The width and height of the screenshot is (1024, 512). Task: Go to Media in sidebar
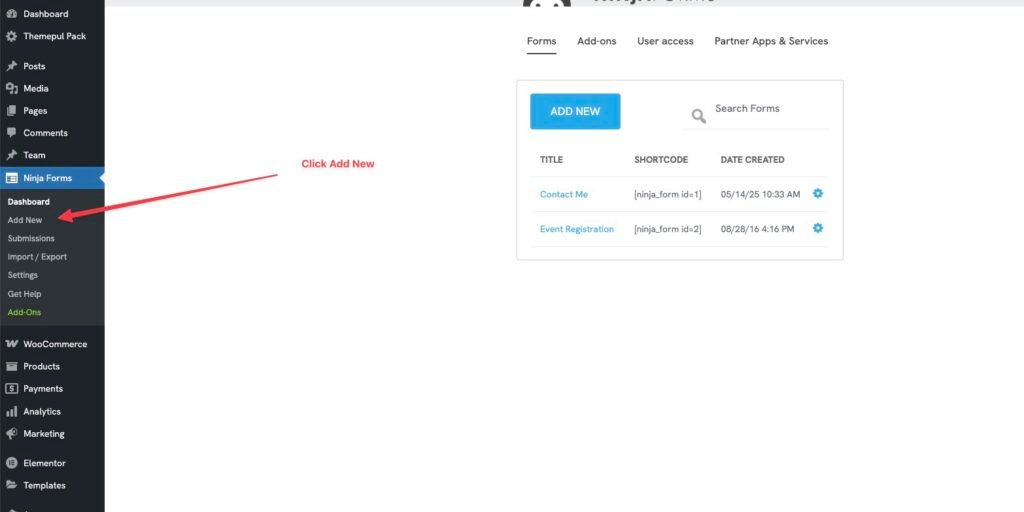point(36,89)
